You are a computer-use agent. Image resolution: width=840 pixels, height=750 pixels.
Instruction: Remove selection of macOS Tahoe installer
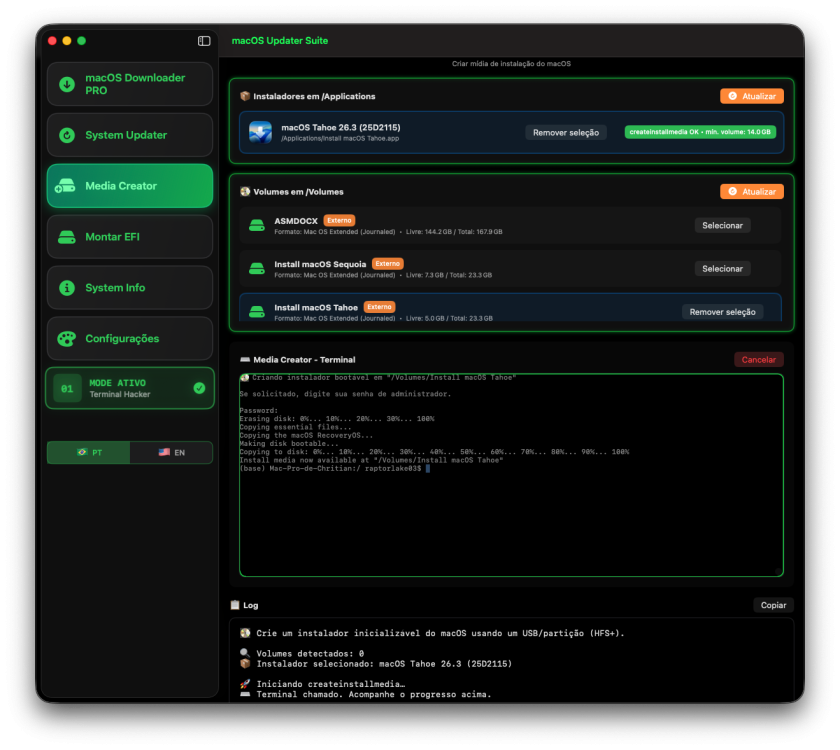coord(566,133)
